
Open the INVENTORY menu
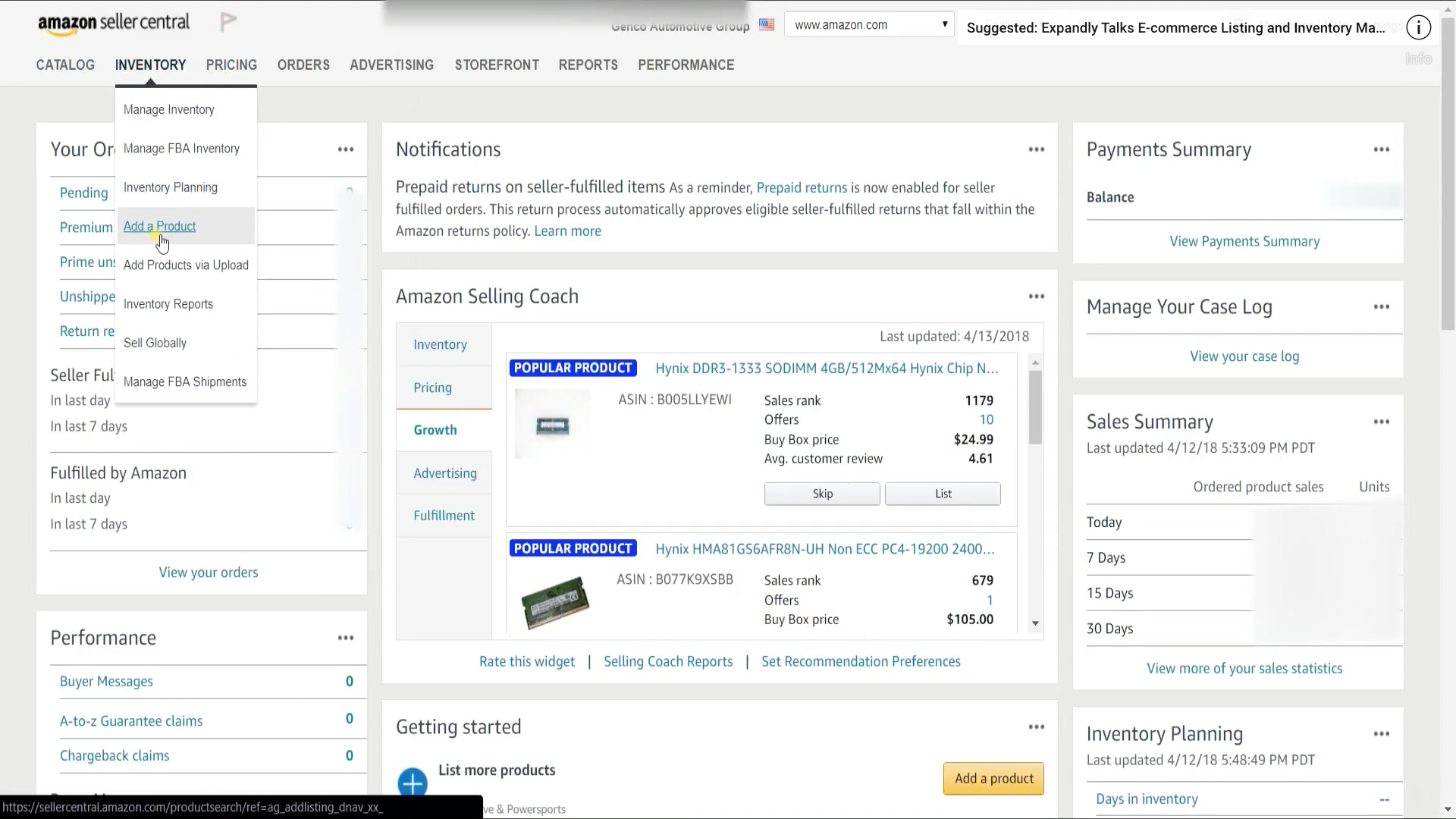click(x=150, y=65)
